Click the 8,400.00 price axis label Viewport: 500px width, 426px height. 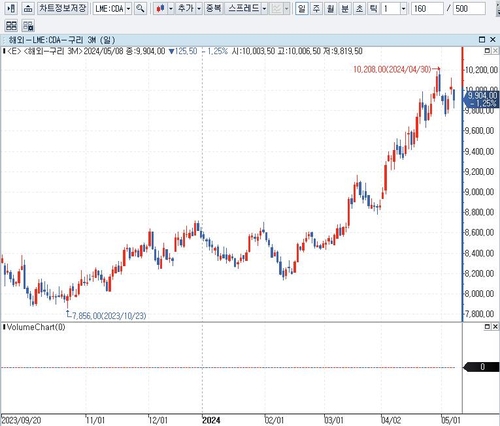click(479, 253)
